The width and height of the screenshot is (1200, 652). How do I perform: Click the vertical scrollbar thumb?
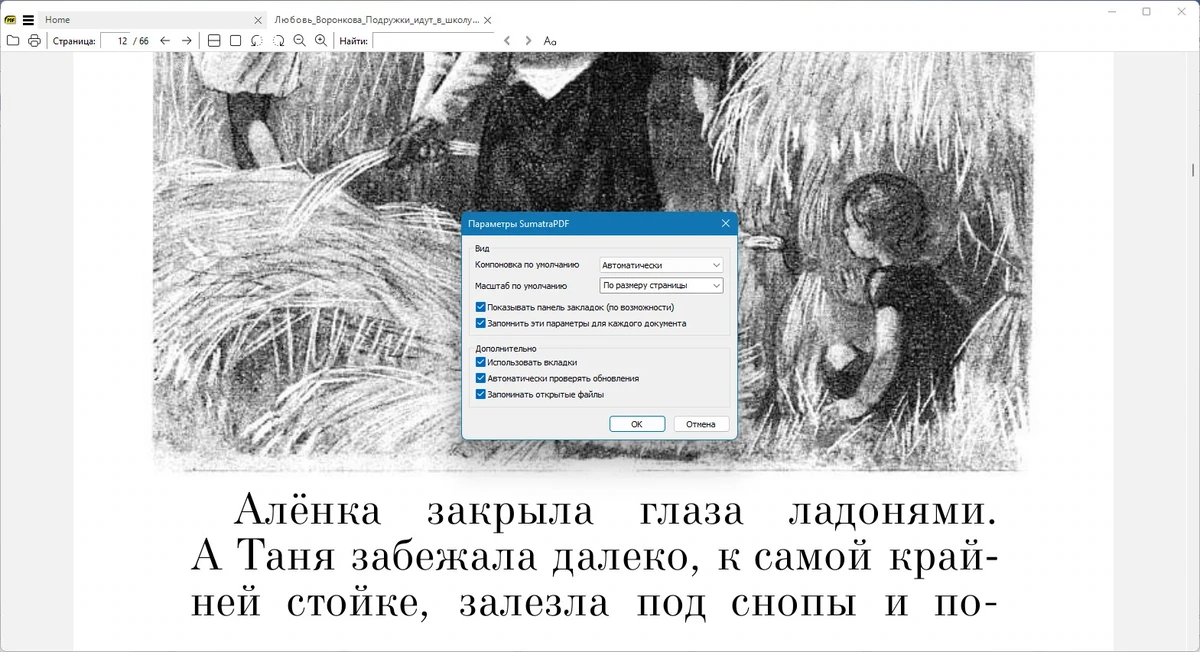(x=1193, y=170)
